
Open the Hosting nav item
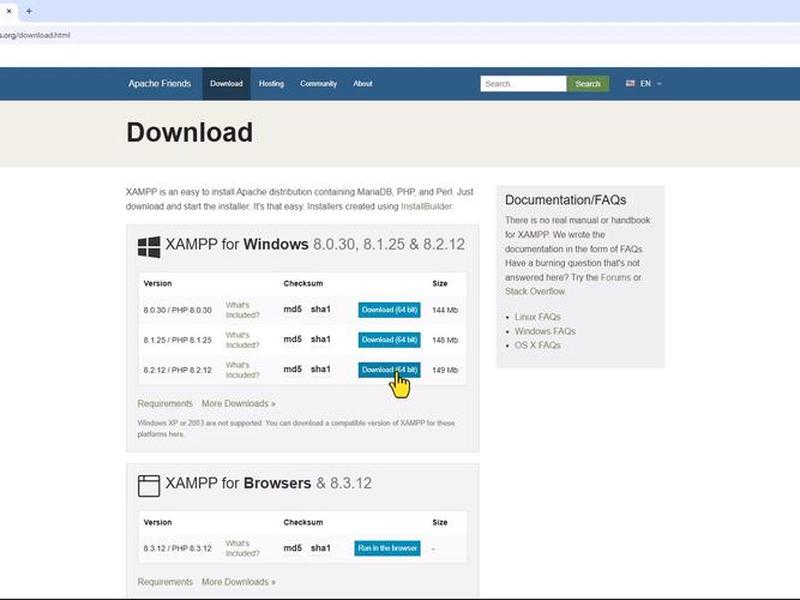point(271,84)
